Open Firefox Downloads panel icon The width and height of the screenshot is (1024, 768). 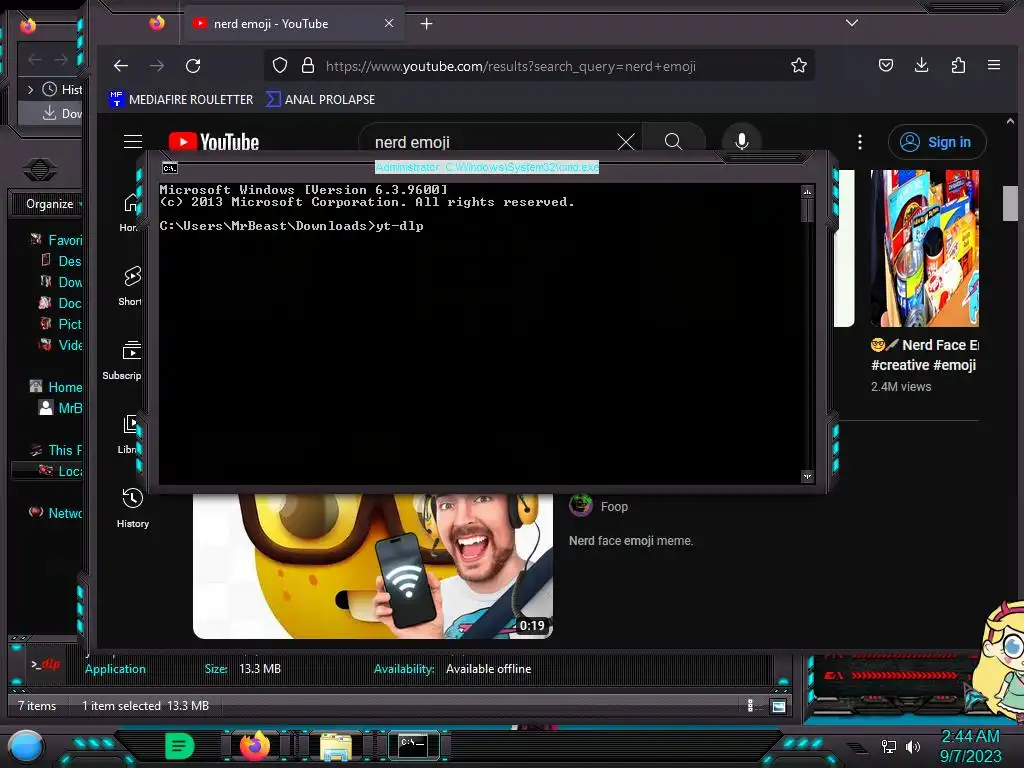tap(921, 65)
